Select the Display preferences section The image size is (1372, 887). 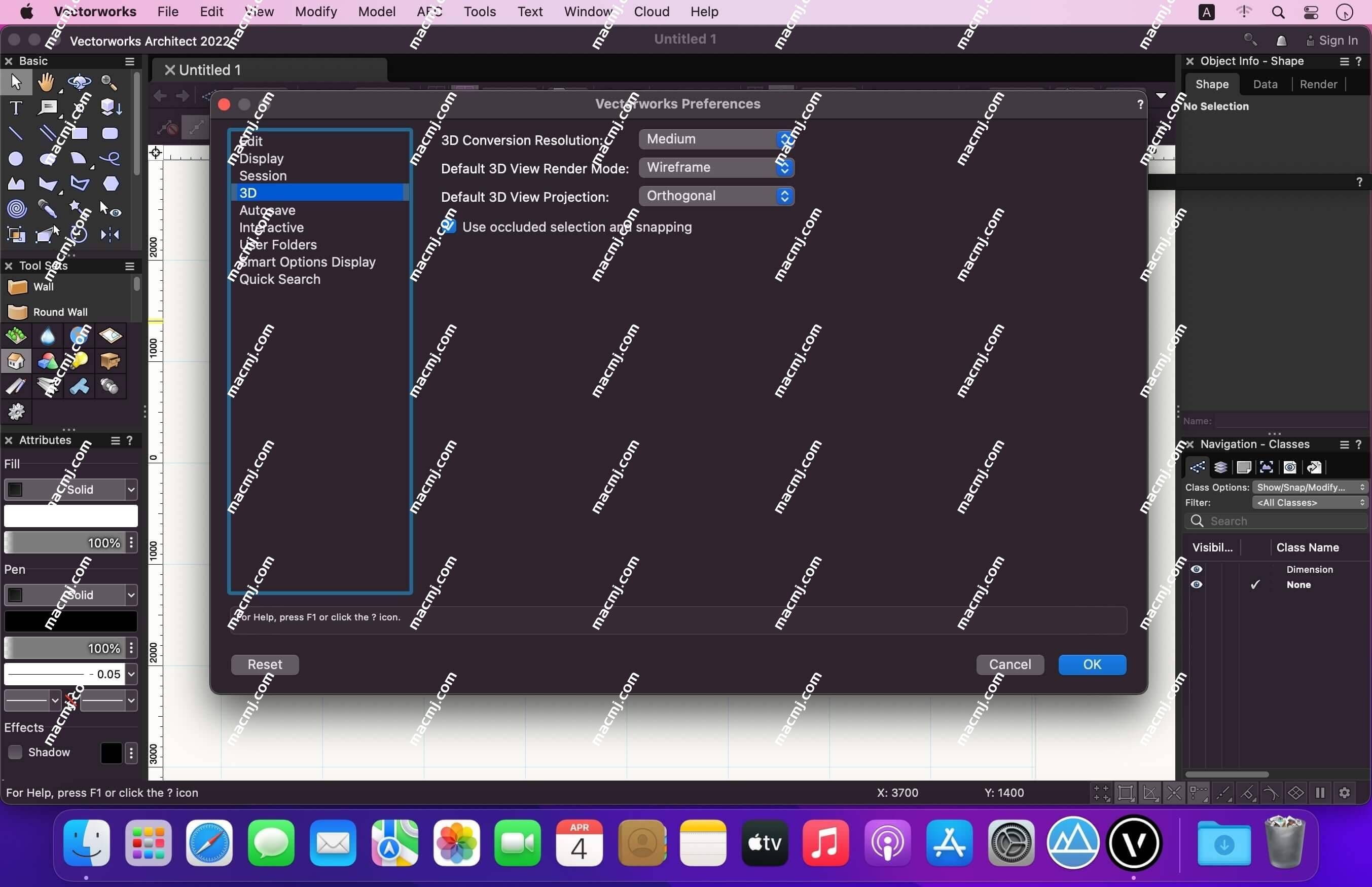pos(261,158)
